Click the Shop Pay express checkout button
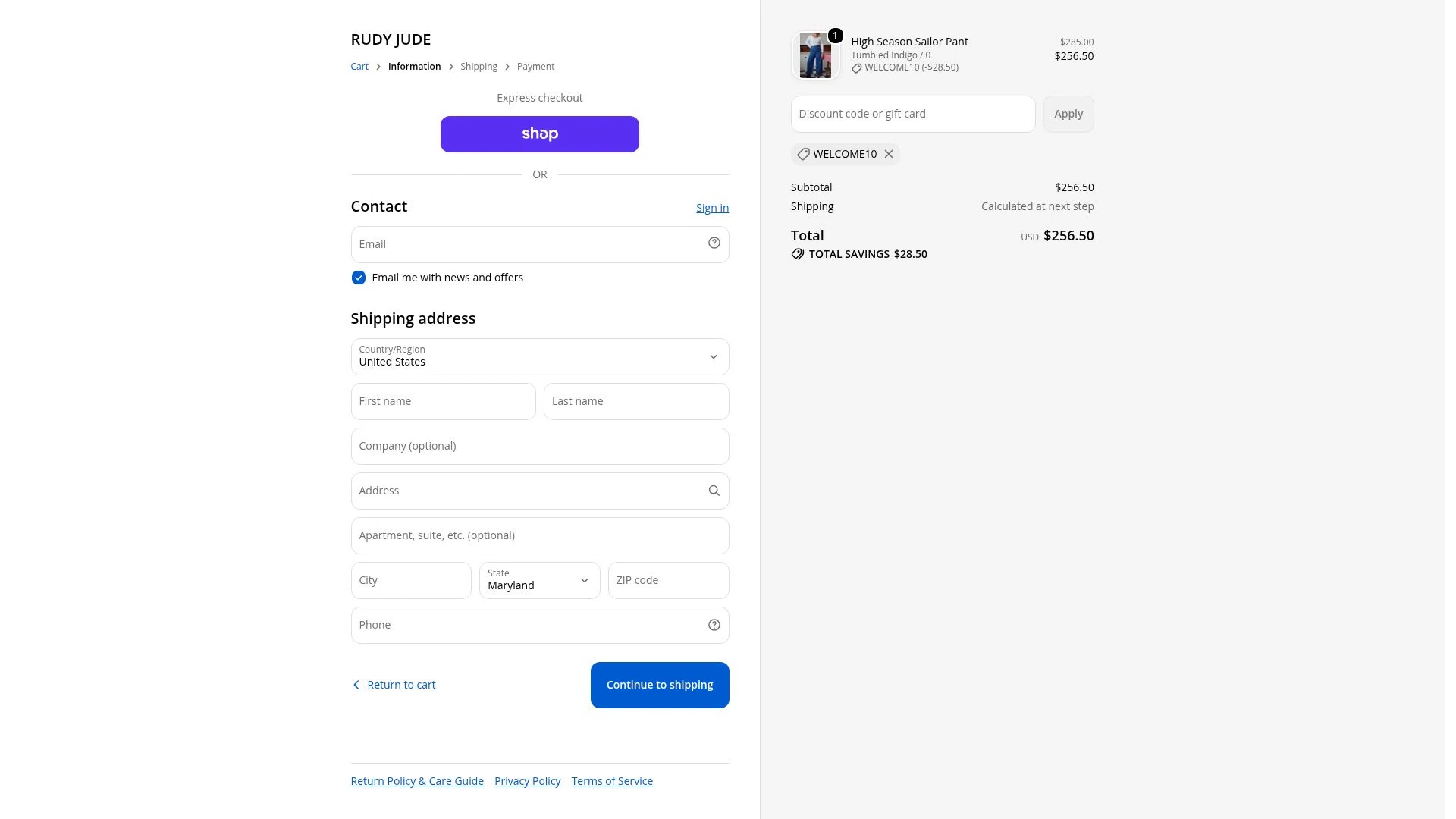The image size is (1456, 819). coord(540,134)
